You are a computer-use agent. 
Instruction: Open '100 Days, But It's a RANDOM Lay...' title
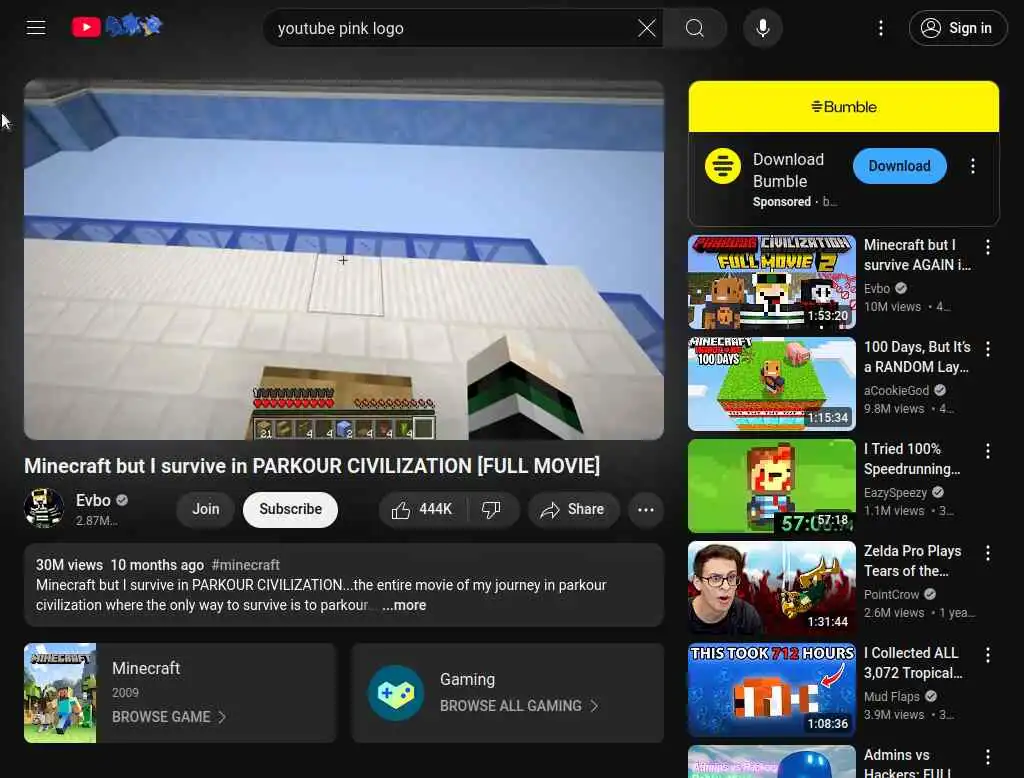[x=917, y=357]
